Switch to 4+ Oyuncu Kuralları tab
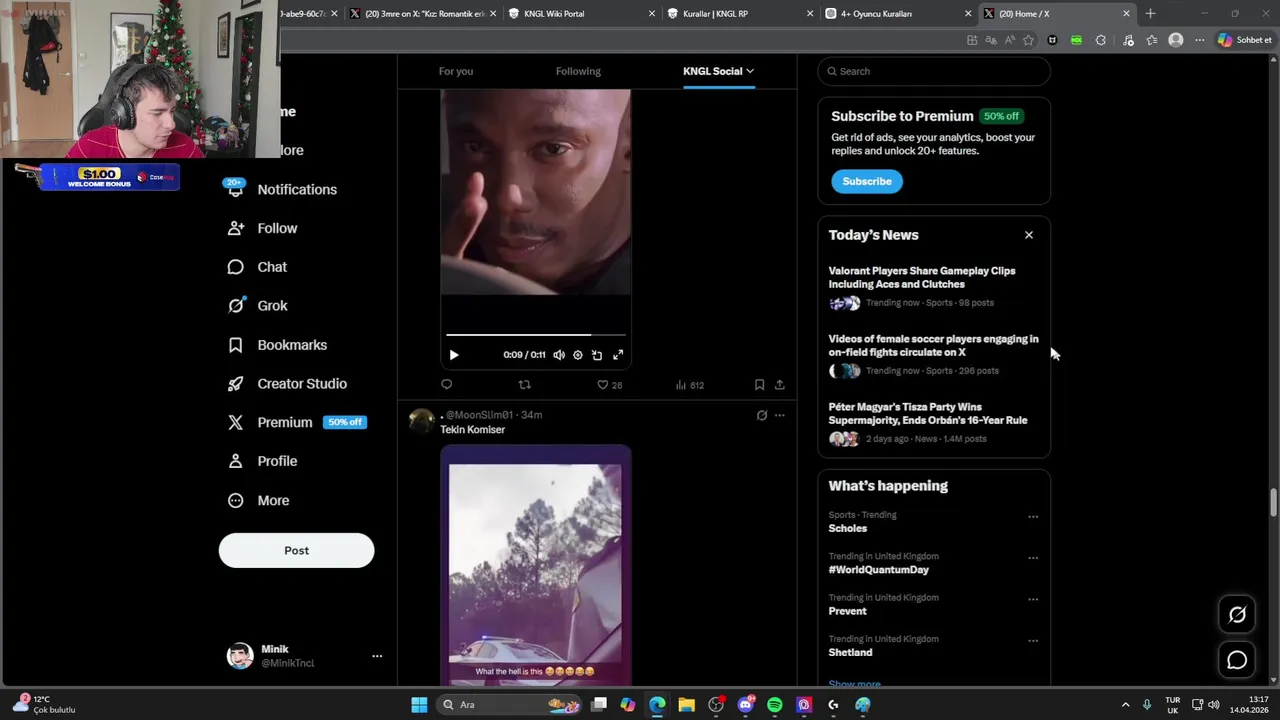The width and height of the screenshot is (1280, 720). pos(899,14)
